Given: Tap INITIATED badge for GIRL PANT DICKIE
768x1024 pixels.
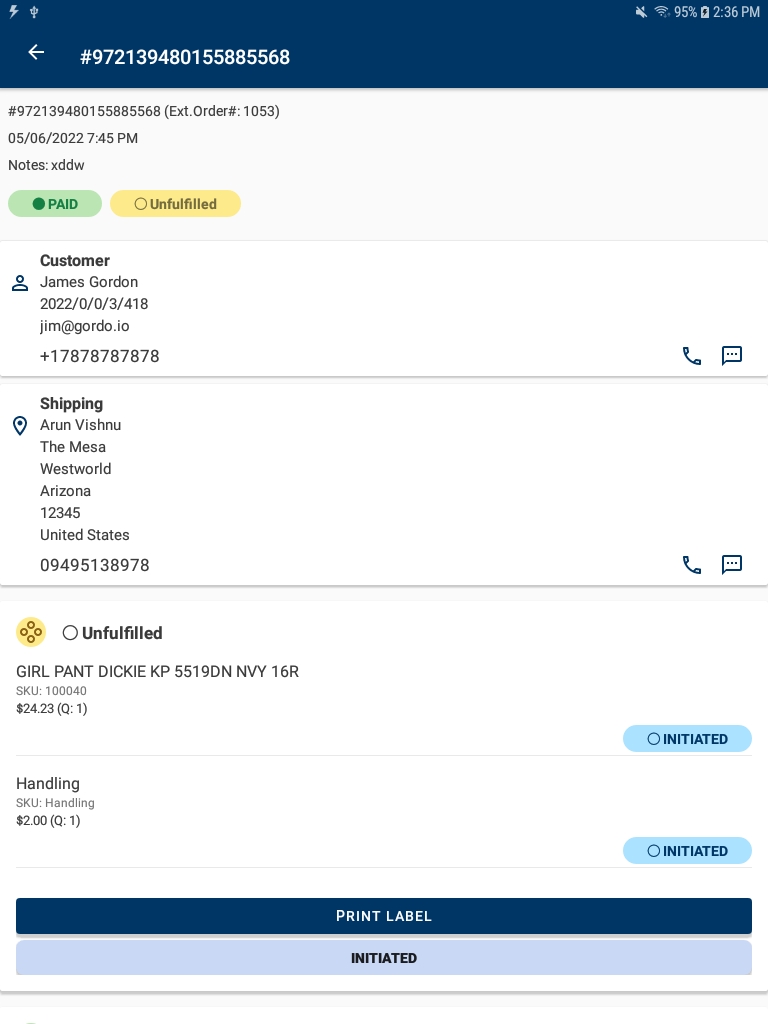Looking at the screenshot, I should click(687, 739).
